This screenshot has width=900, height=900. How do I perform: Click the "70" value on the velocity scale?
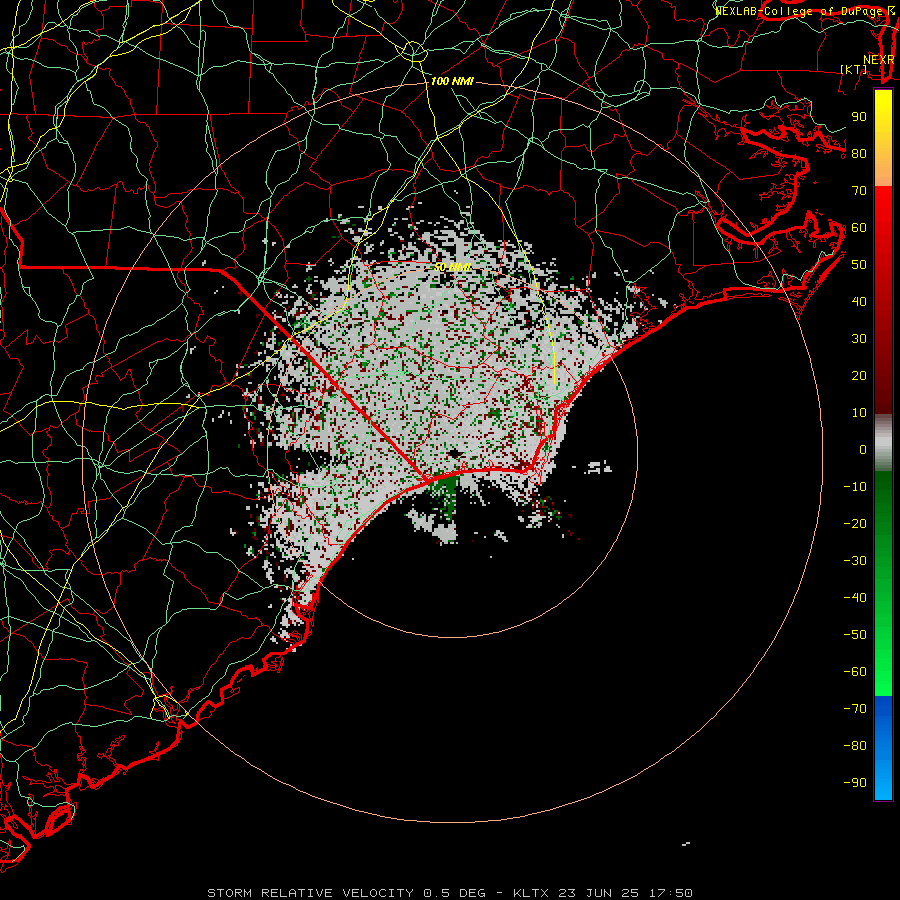coord(859,191)
